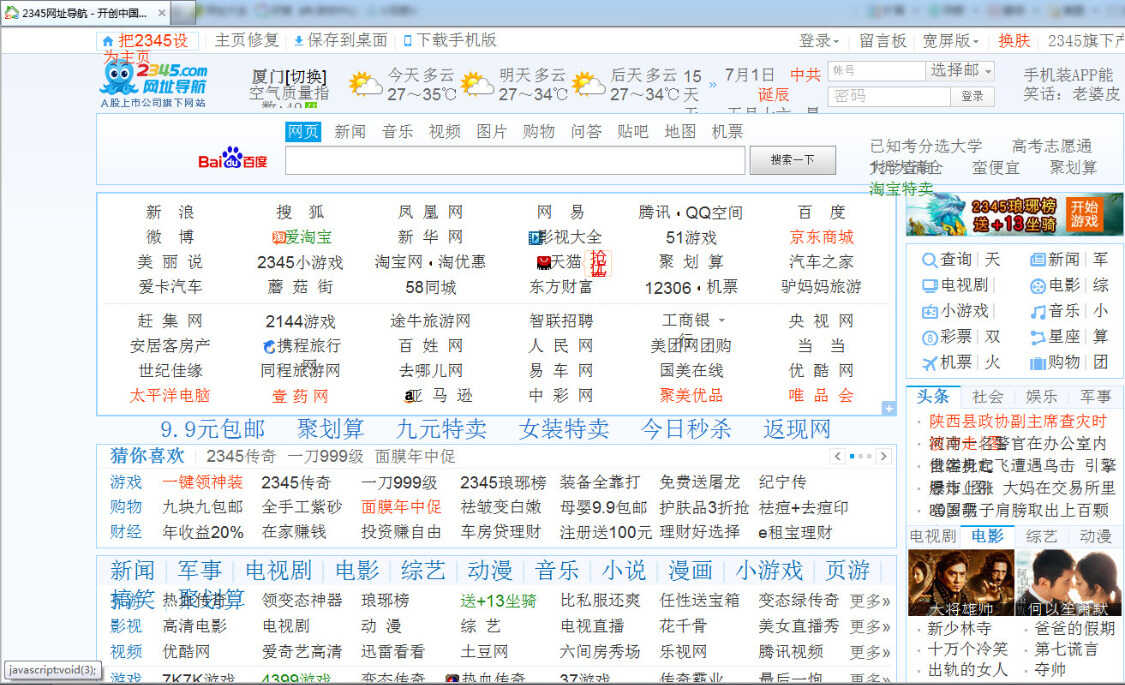This screenshot has height=685, width=1125.
Task: Click the 影视大全 film icon
Action: pos(535,237)
